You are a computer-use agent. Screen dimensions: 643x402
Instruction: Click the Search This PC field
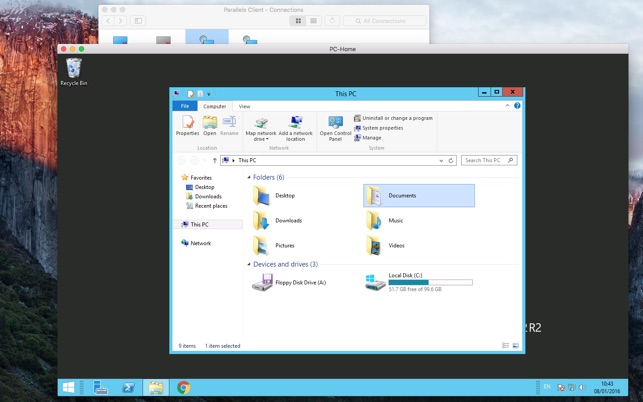point(484,160)
